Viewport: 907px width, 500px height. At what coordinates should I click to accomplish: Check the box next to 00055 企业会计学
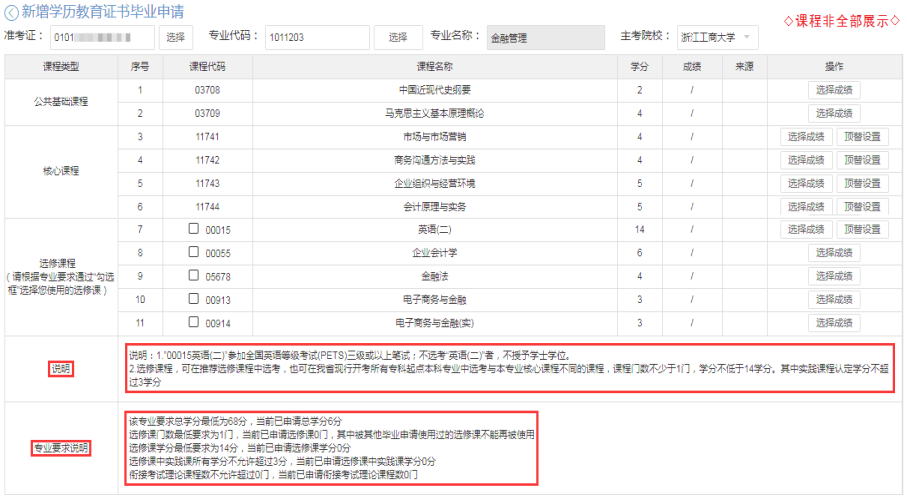(194, 252)
